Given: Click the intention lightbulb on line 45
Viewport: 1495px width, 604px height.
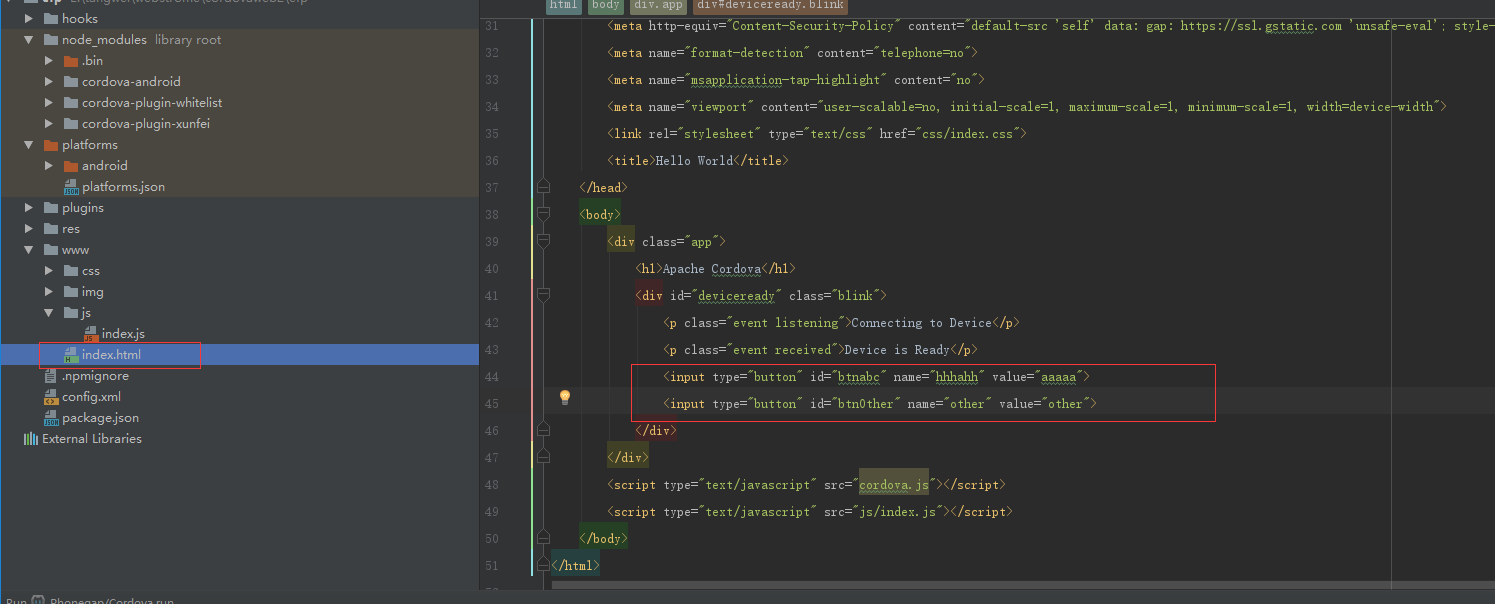Looking at the screenshot, I should (x=564, y=397).
